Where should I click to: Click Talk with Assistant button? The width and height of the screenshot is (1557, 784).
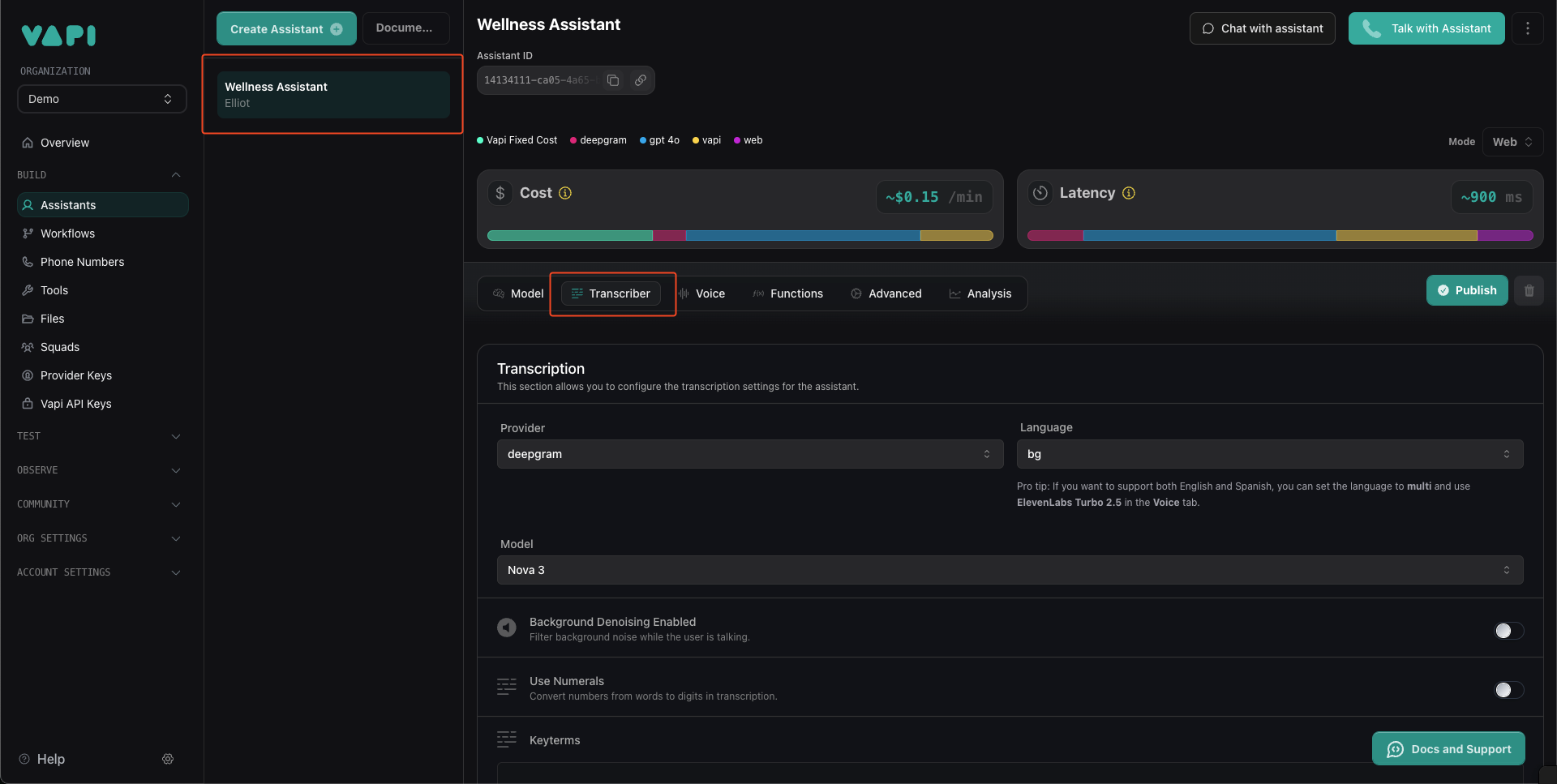tap(1426, 28)
